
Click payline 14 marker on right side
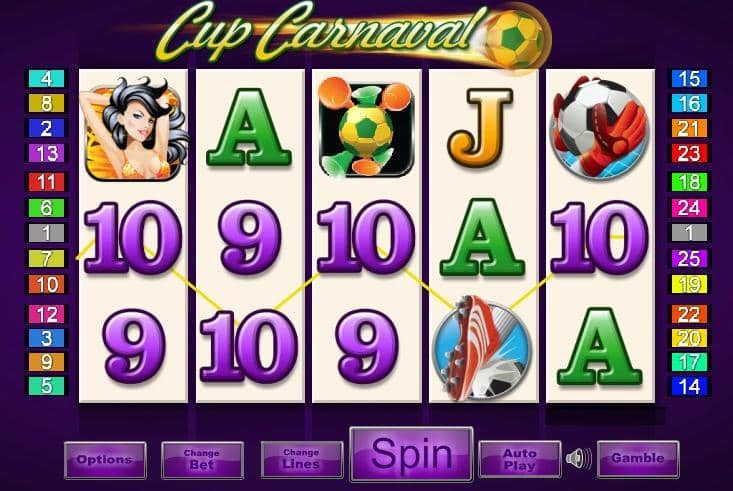click(x=689, y=386)
